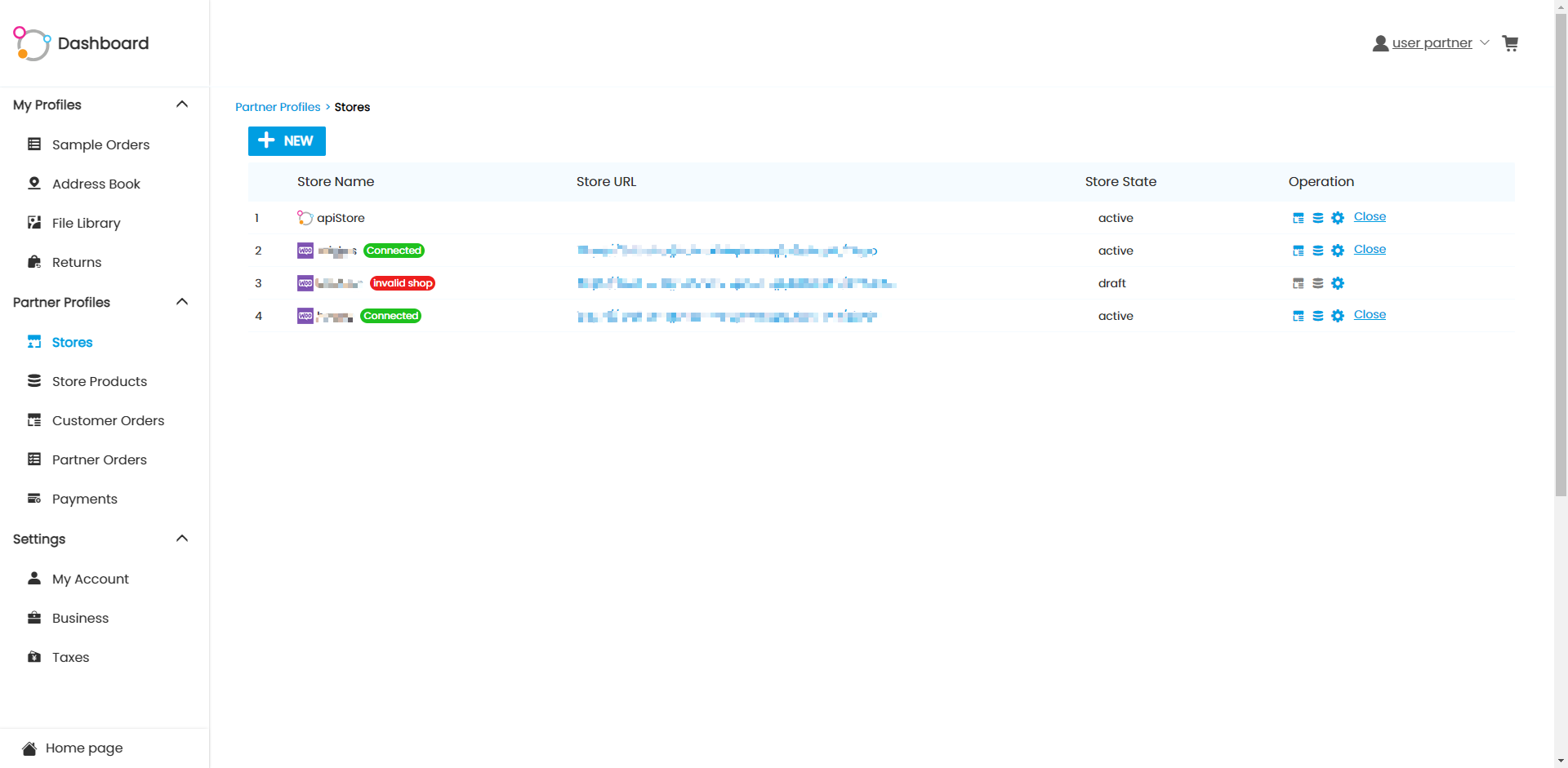This screenshot has height=768, width=1568.
Task: Collapse the Partner Profiles section
Action: click(182, 302)
